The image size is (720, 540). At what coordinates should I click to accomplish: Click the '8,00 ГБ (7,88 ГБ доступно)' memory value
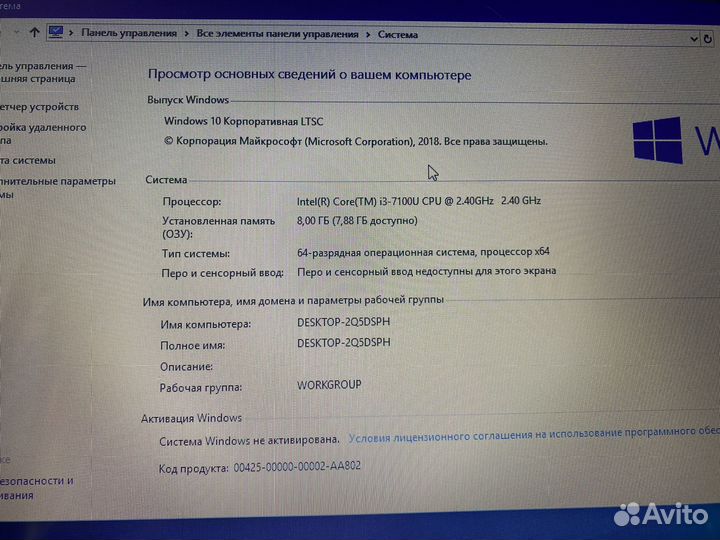click(357, 221)
